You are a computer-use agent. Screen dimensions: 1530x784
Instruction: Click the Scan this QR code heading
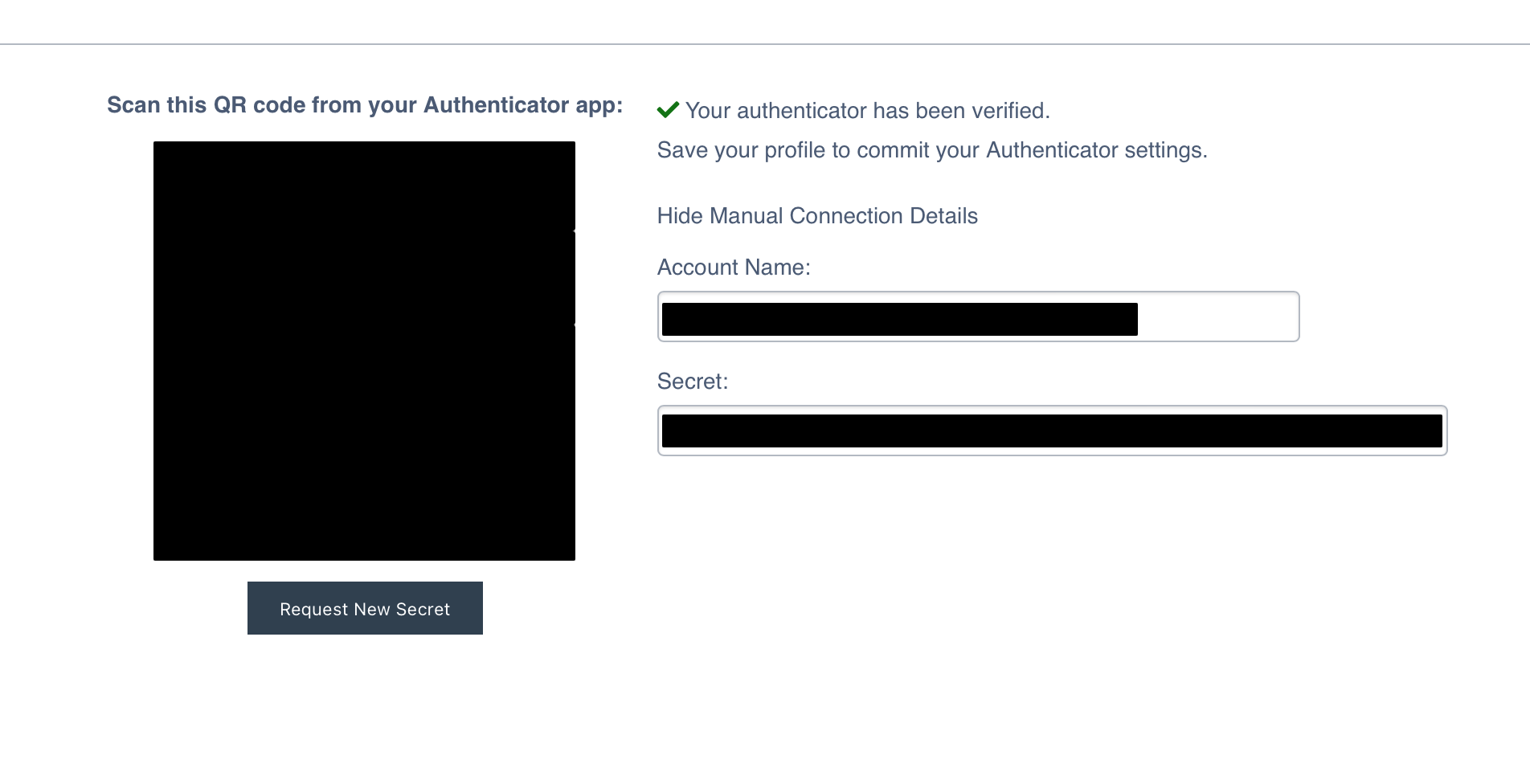coord(365,105)
